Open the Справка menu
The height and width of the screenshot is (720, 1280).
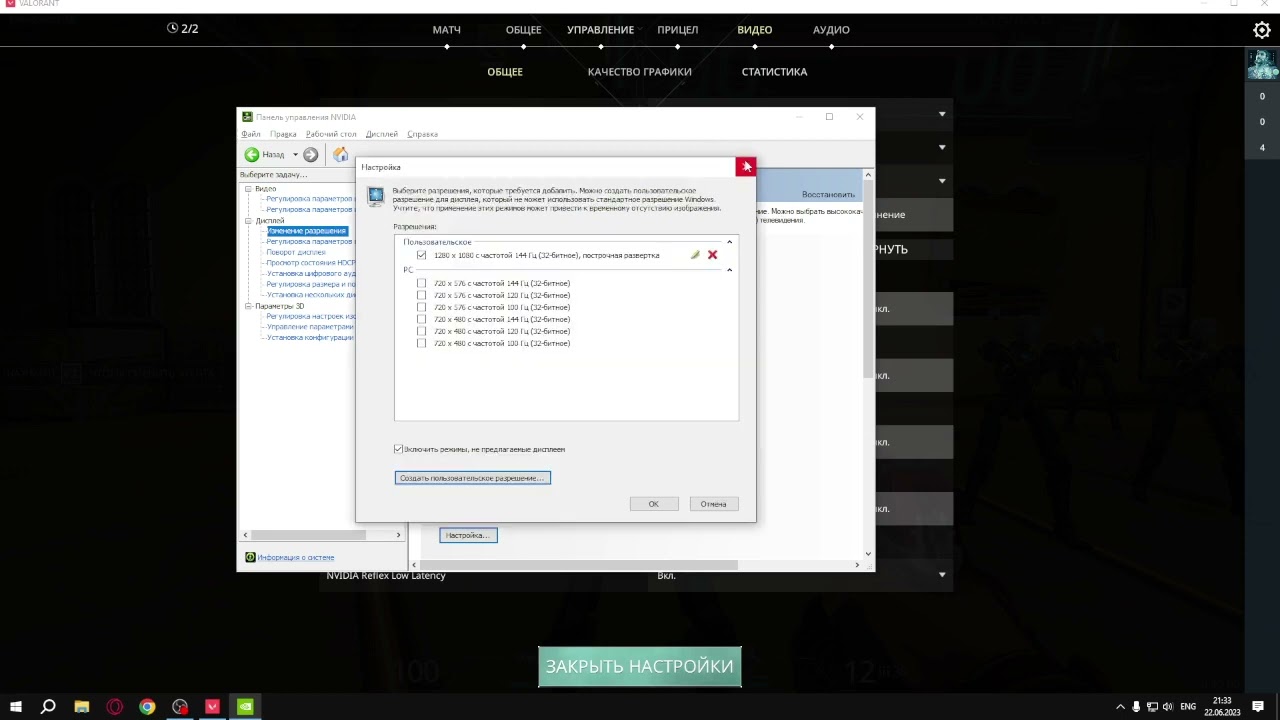[x=423, y=134]
